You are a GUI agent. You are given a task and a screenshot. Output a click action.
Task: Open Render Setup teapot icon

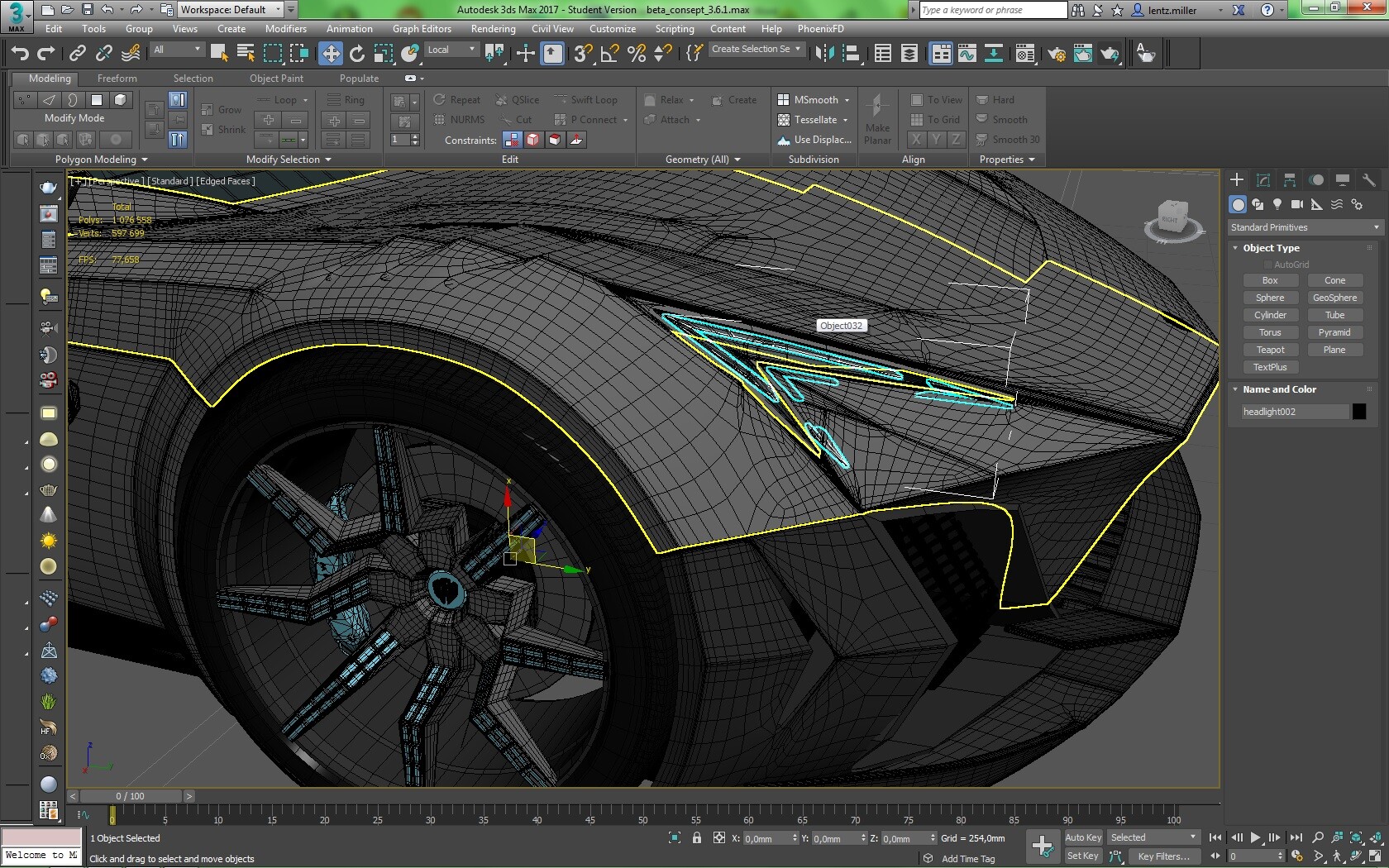pyautogui.click(x=1056, y=54)
